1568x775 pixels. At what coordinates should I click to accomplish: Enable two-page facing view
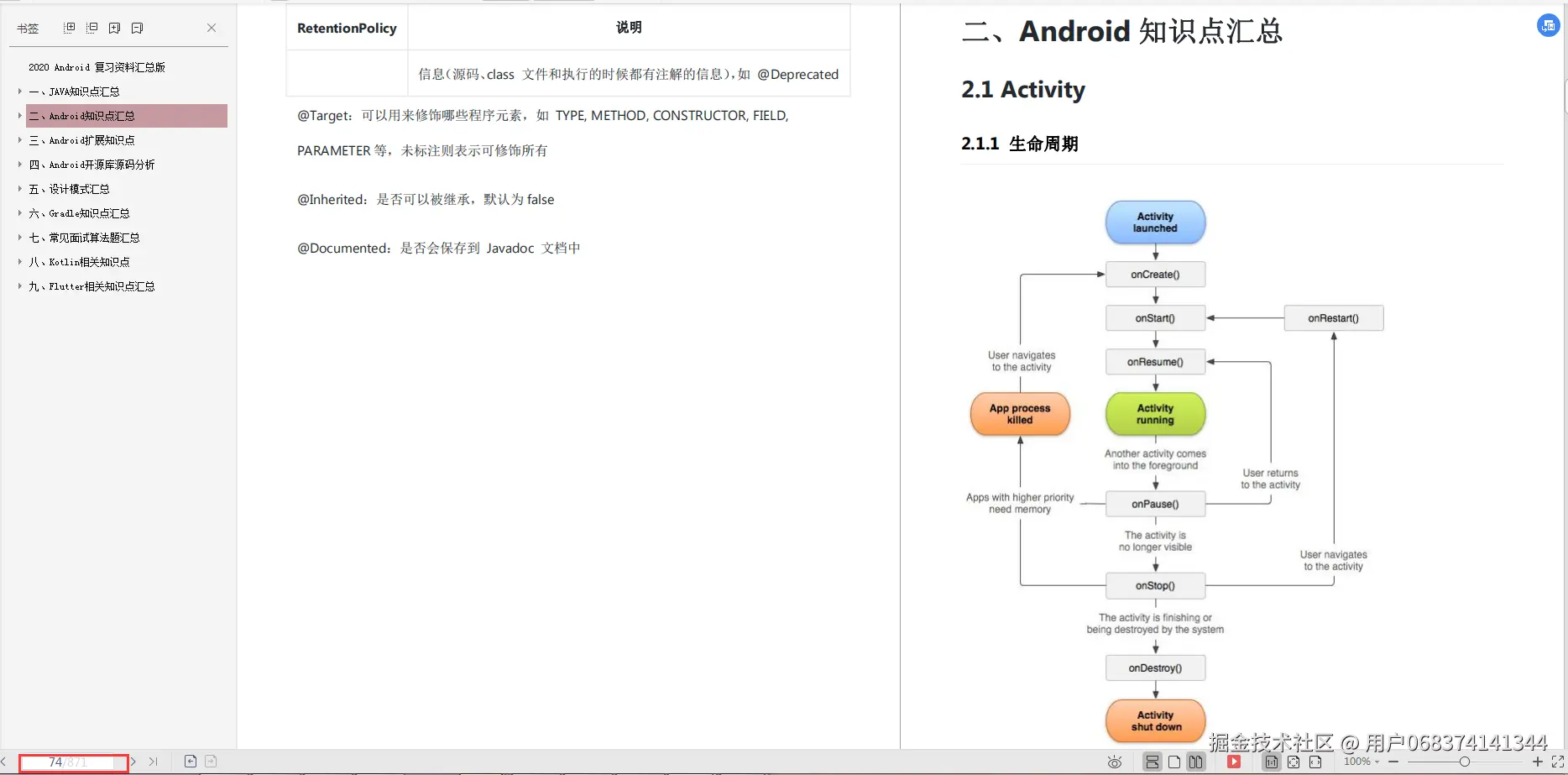point(1195,762)
